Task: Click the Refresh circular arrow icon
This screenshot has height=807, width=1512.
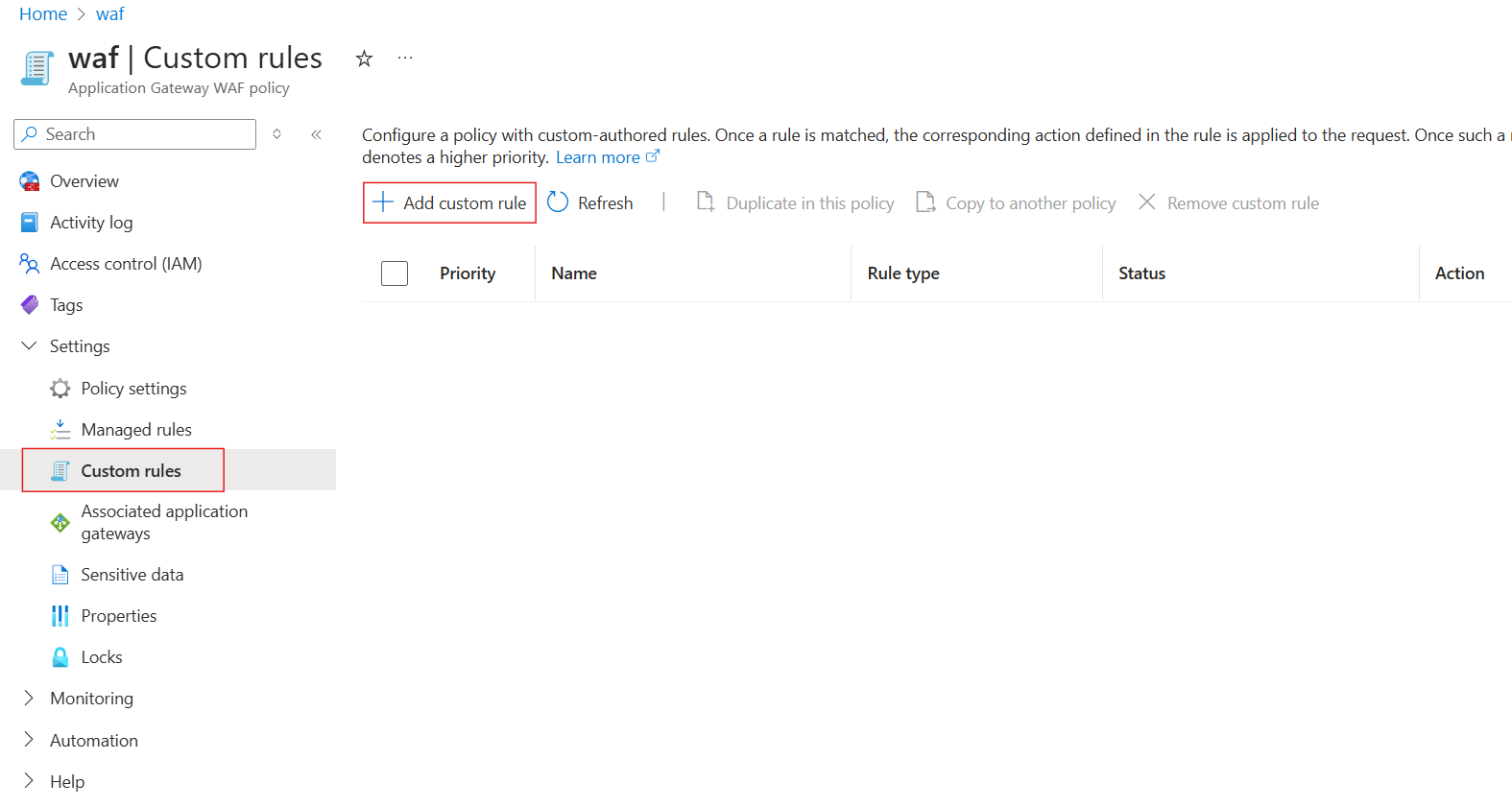Action: [558, 202]
